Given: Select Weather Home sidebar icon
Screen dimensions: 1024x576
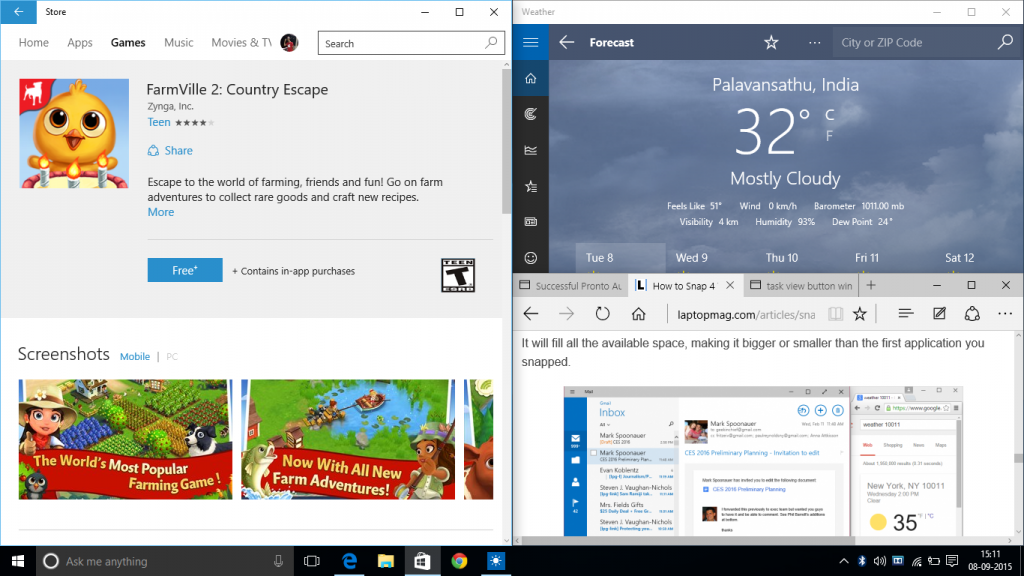Looking at the screenshot, I should pos(530,78).
